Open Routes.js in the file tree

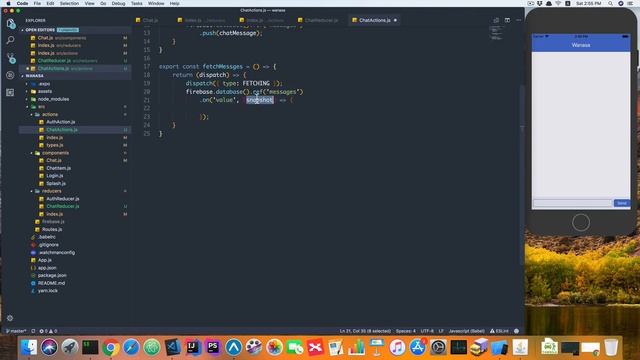tap(52, 229)
